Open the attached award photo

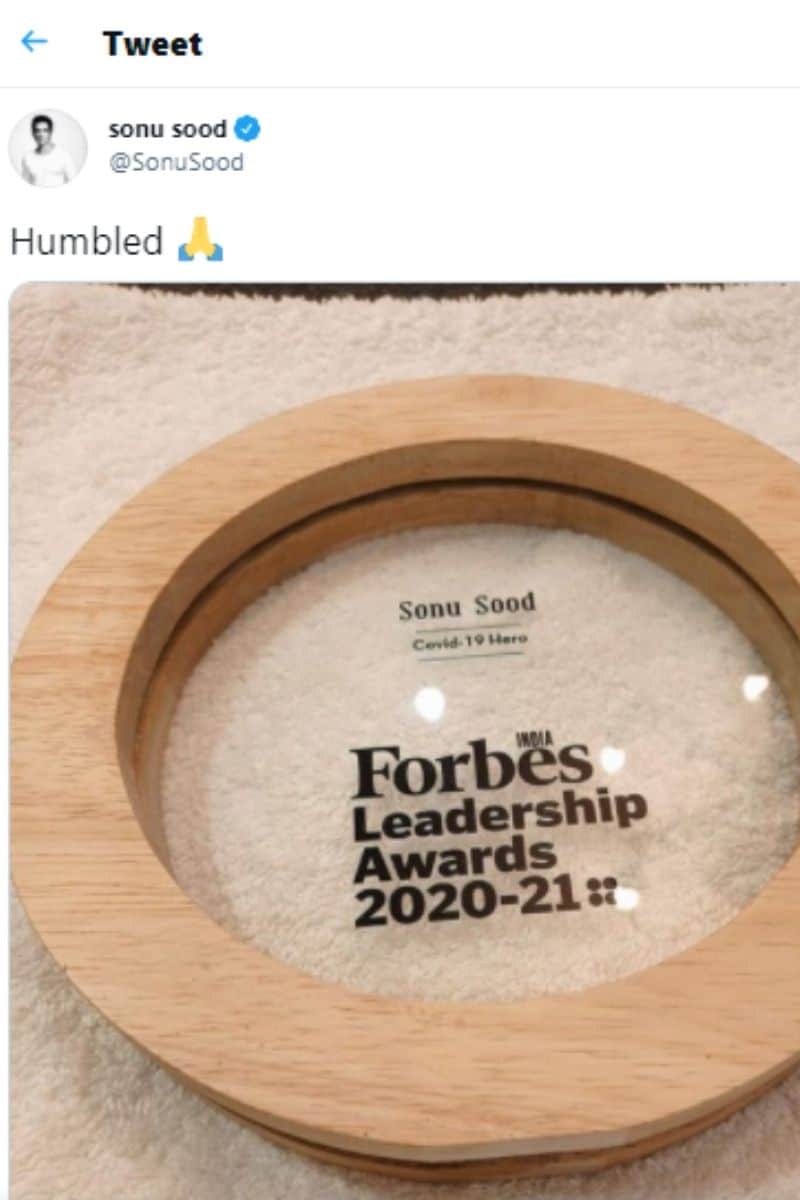click(405, 741)
